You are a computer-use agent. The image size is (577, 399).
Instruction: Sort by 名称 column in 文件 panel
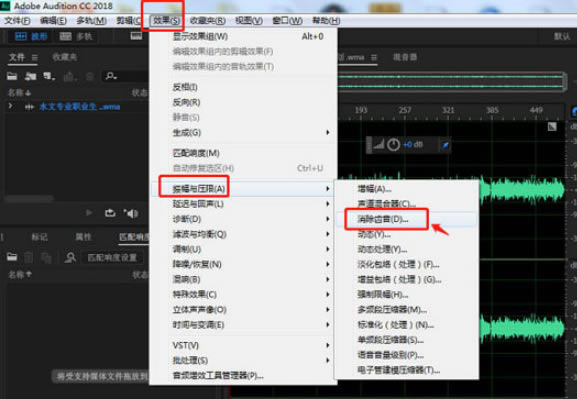19,92
